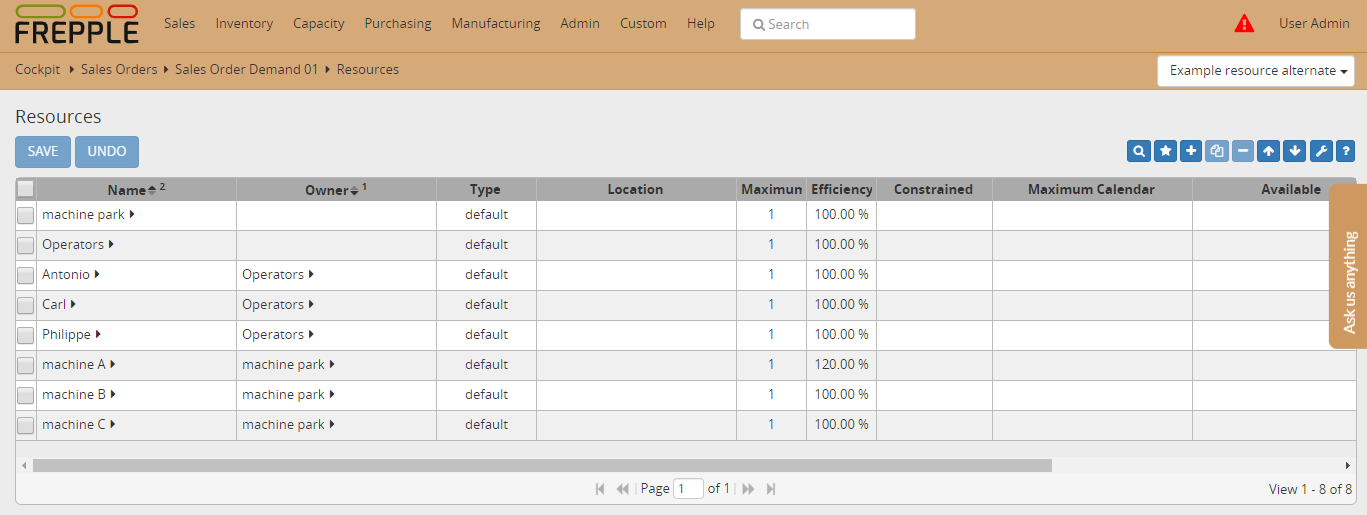Add a new resource with plus icon
This screenshot has height=515, width=1367.
[1191, 151]
